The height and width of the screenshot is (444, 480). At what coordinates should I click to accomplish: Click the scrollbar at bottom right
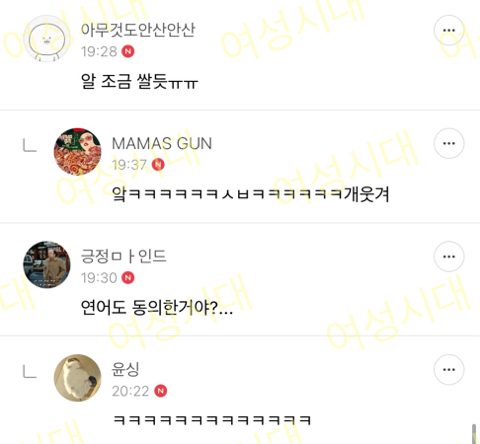[x=474, y=434]
